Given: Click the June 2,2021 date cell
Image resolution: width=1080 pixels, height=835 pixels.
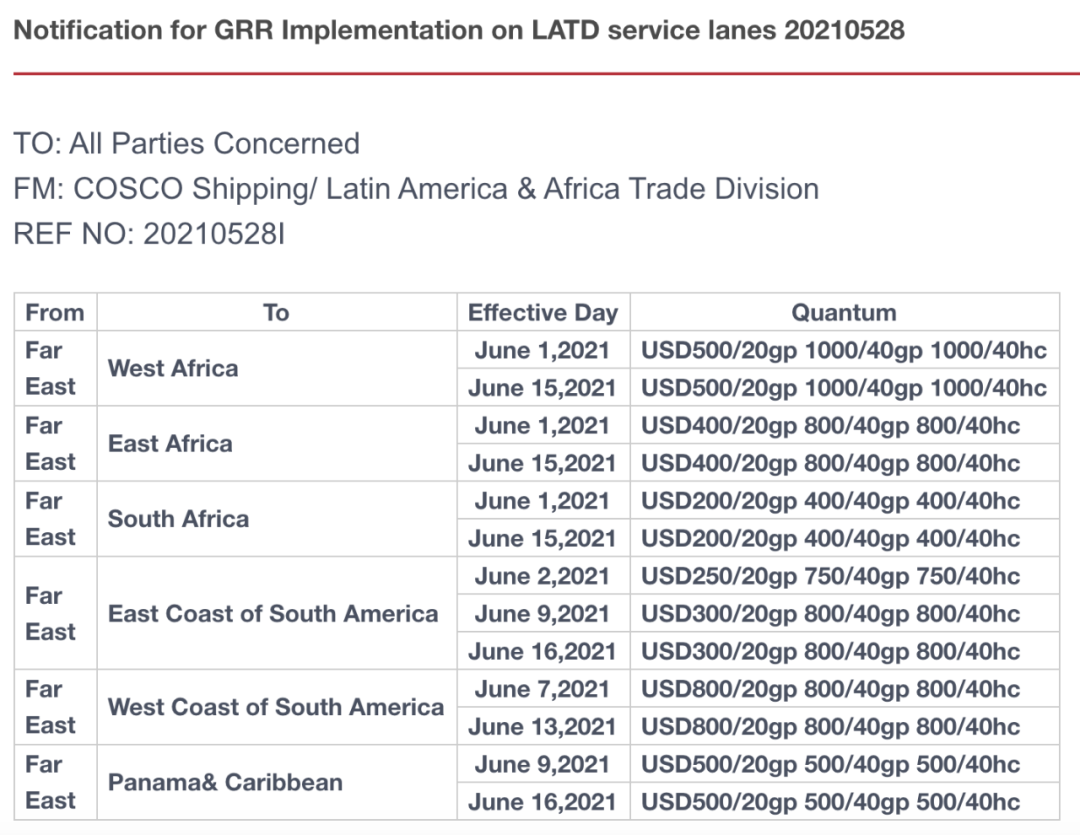Looking at the screenshot, I should click(542, 576).
